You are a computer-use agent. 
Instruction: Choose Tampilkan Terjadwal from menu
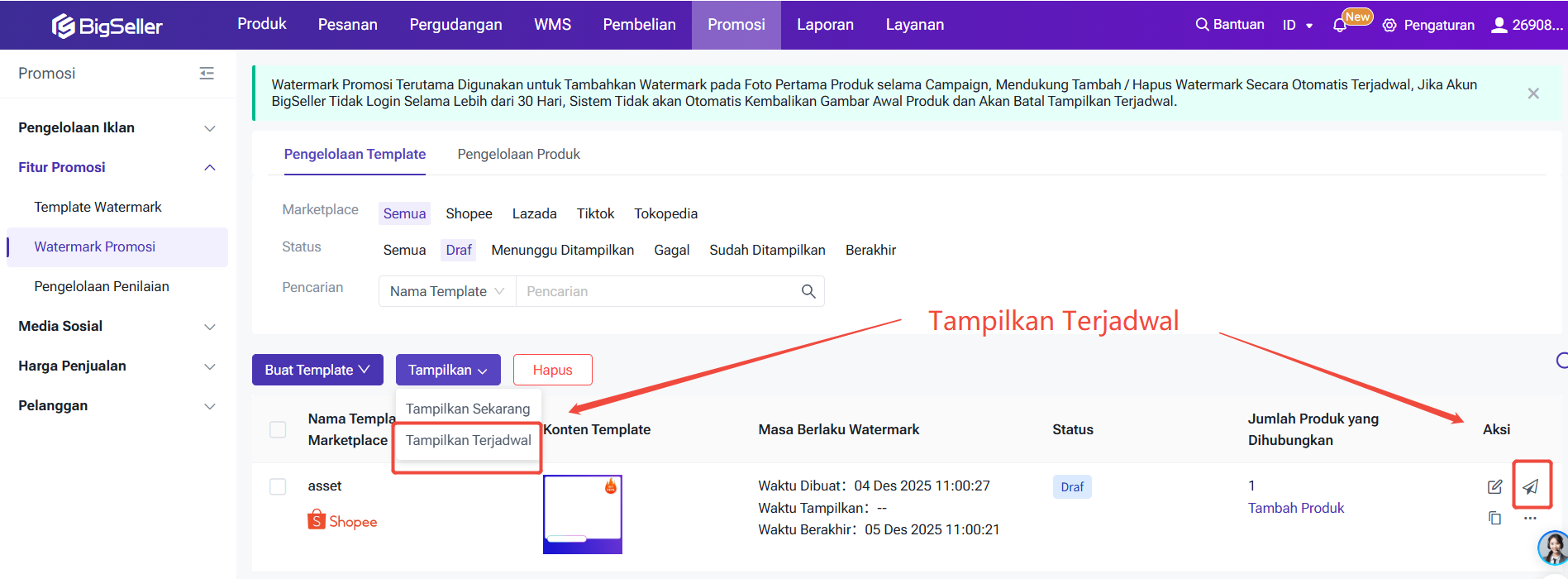468,440
